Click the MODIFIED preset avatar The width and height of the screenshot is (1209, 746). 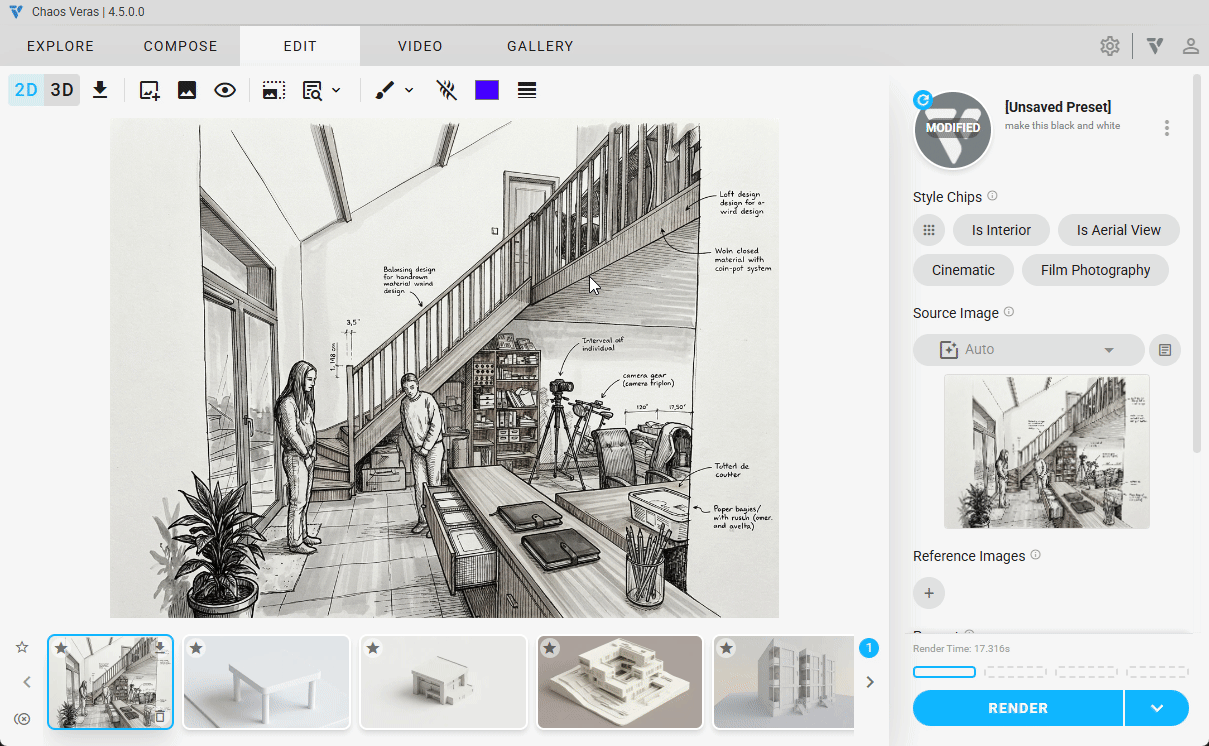tap(953, 129)
